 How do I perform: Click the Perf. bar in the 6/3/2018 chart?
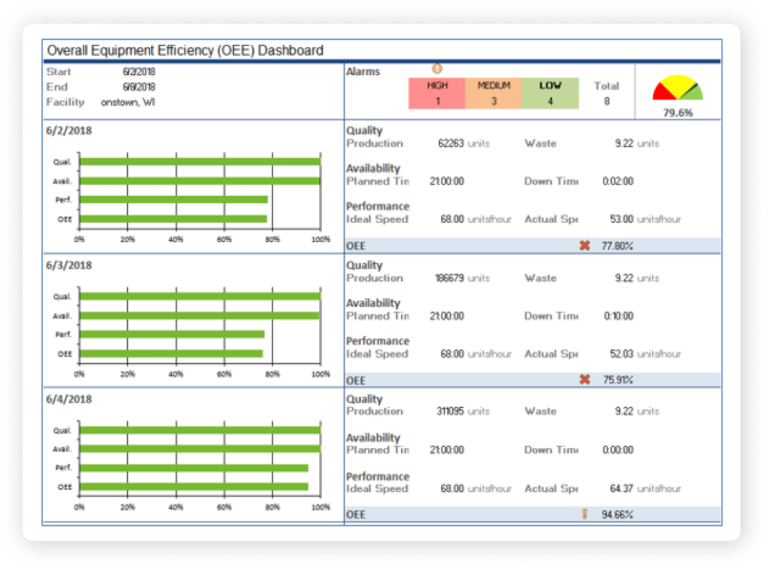click(x=172, y=334)
